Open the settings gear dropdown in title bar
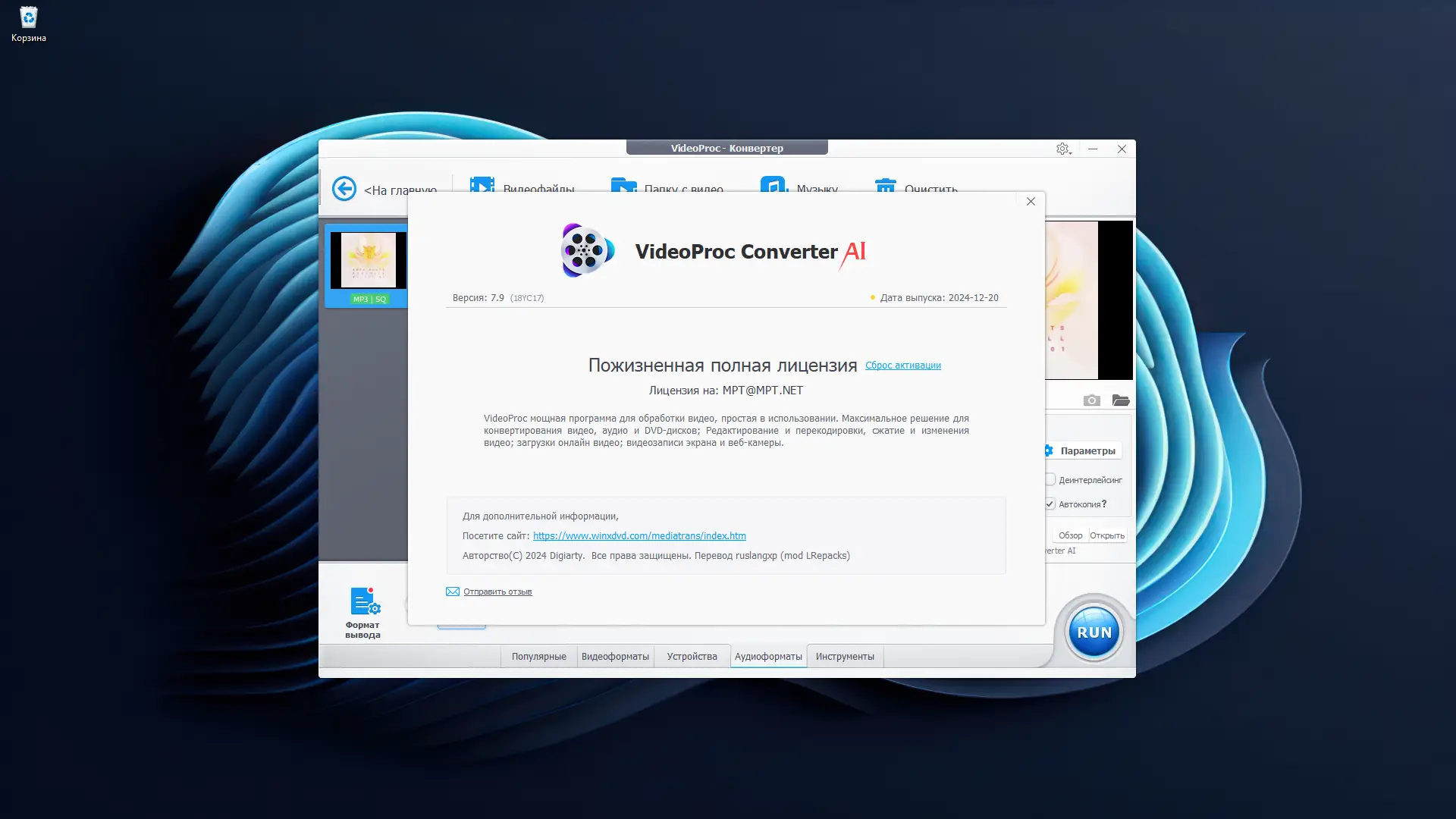The image size is (1456, 819). [x=1063, y=149]
